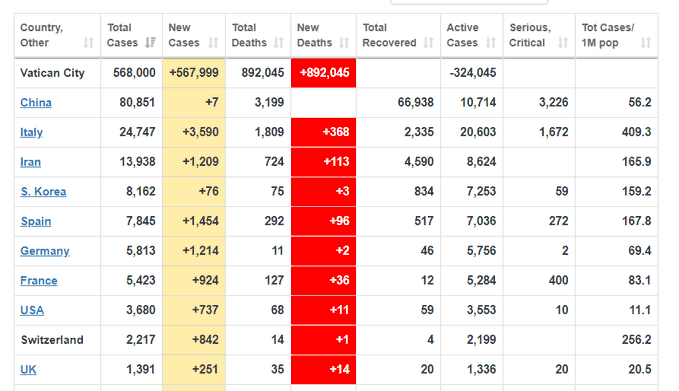Sort by Country, Other column arrows
679x391 pixels.
(88, 42)
